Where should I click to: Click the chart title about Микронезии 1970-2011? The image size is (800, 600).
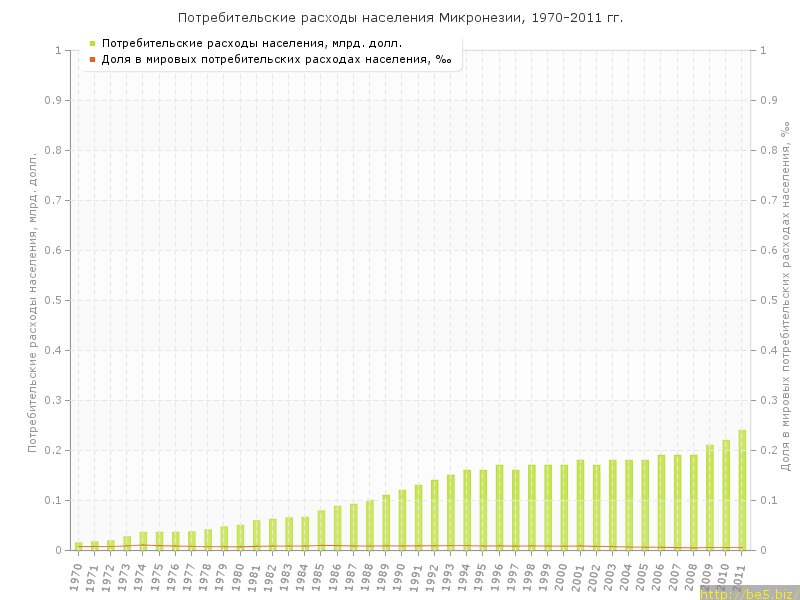tap(400, 18)
